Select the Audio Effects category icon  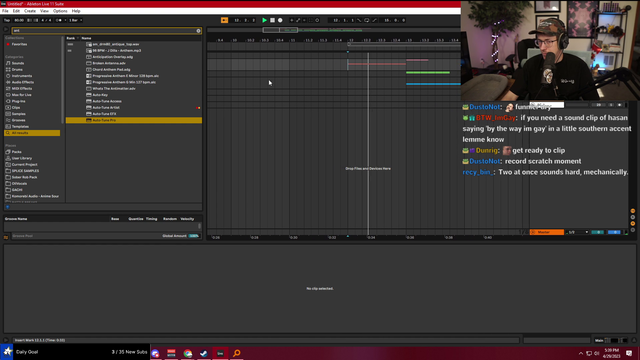(8, 82)
